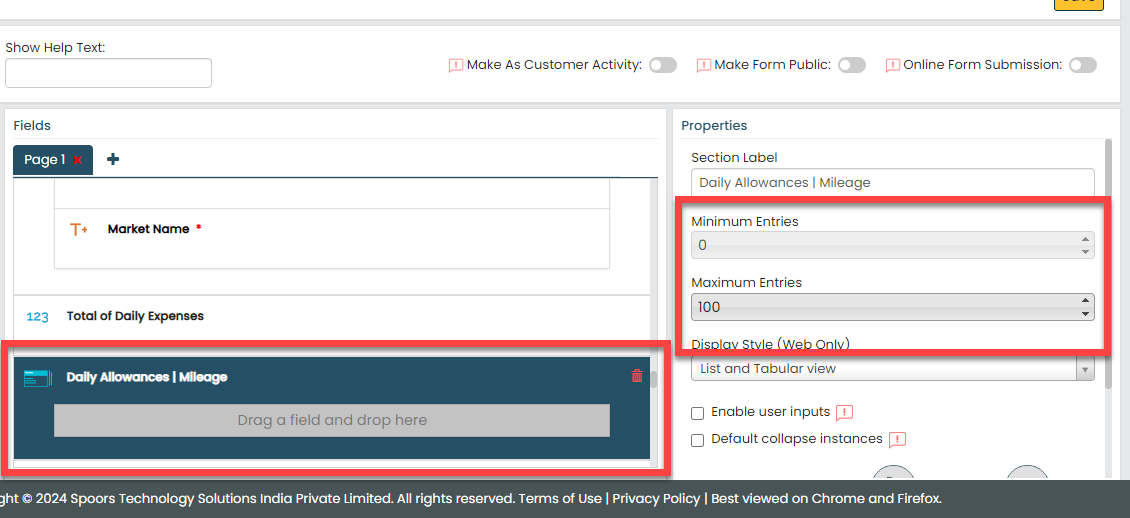The width and height of the screenshot is (1130, 518).
Task: Delete the Daily Allowances section via trash icon
Action: pos(637,376)
